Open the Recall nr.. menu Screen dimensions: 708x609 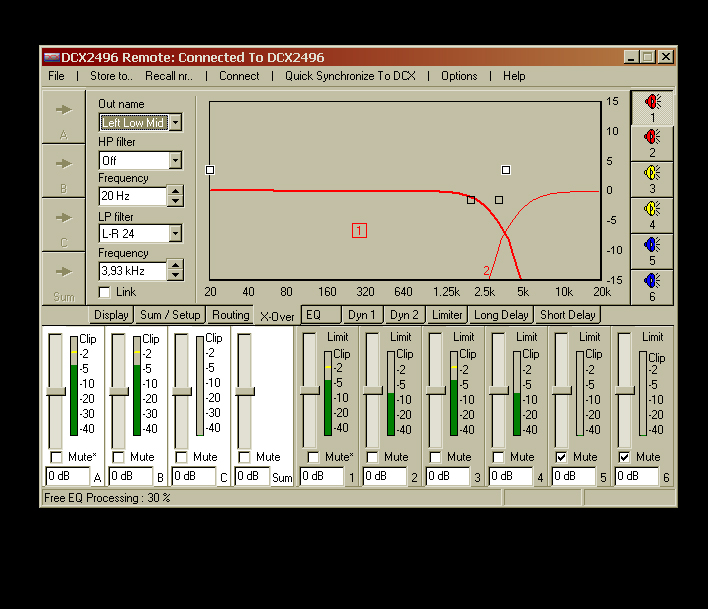(169, 76)
